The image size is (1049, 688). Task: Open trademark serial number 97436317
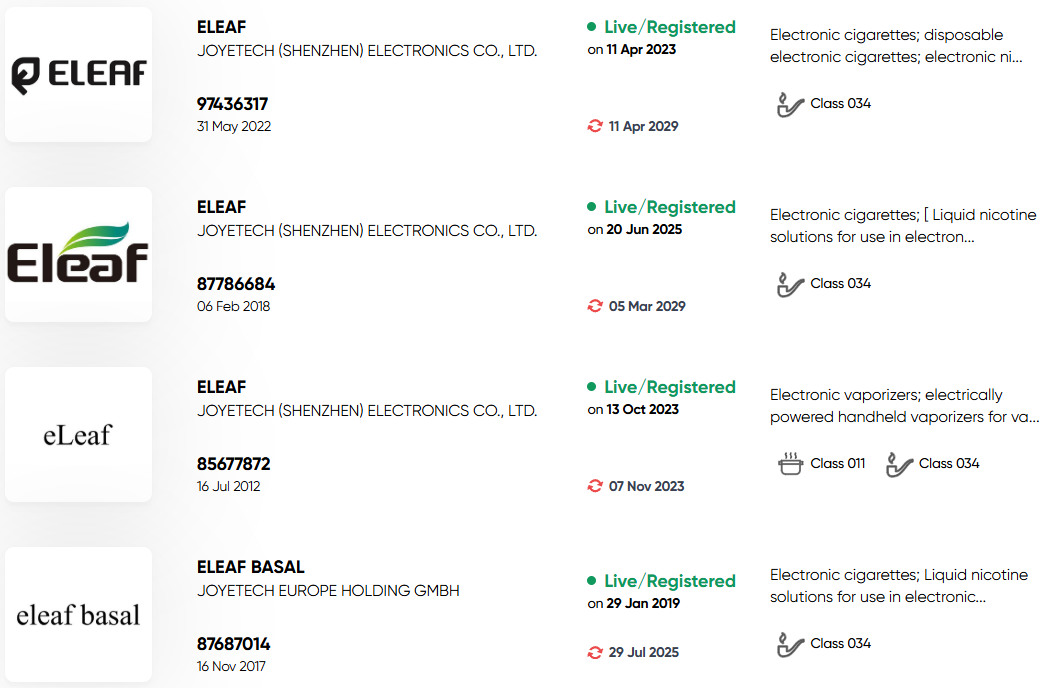pyautogui.click(x=232, y=104)
